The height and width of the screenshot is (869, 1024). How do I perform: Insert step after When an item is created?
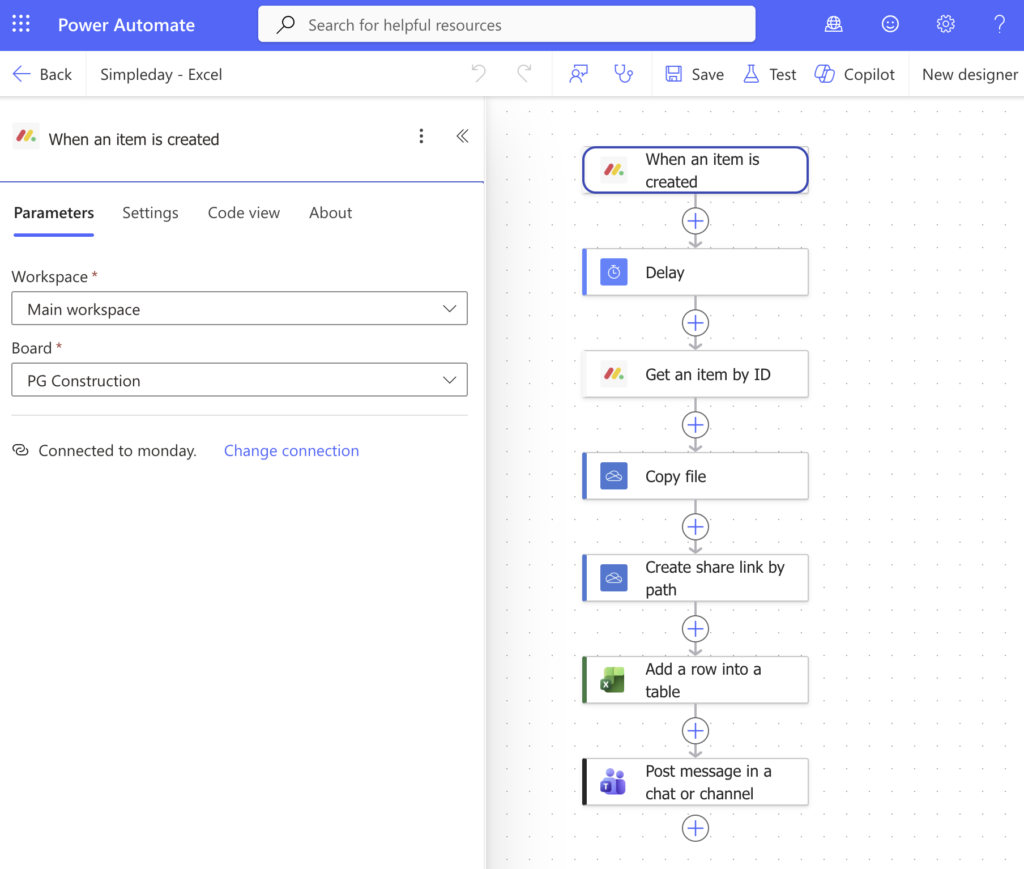click(x=696, y=221)
